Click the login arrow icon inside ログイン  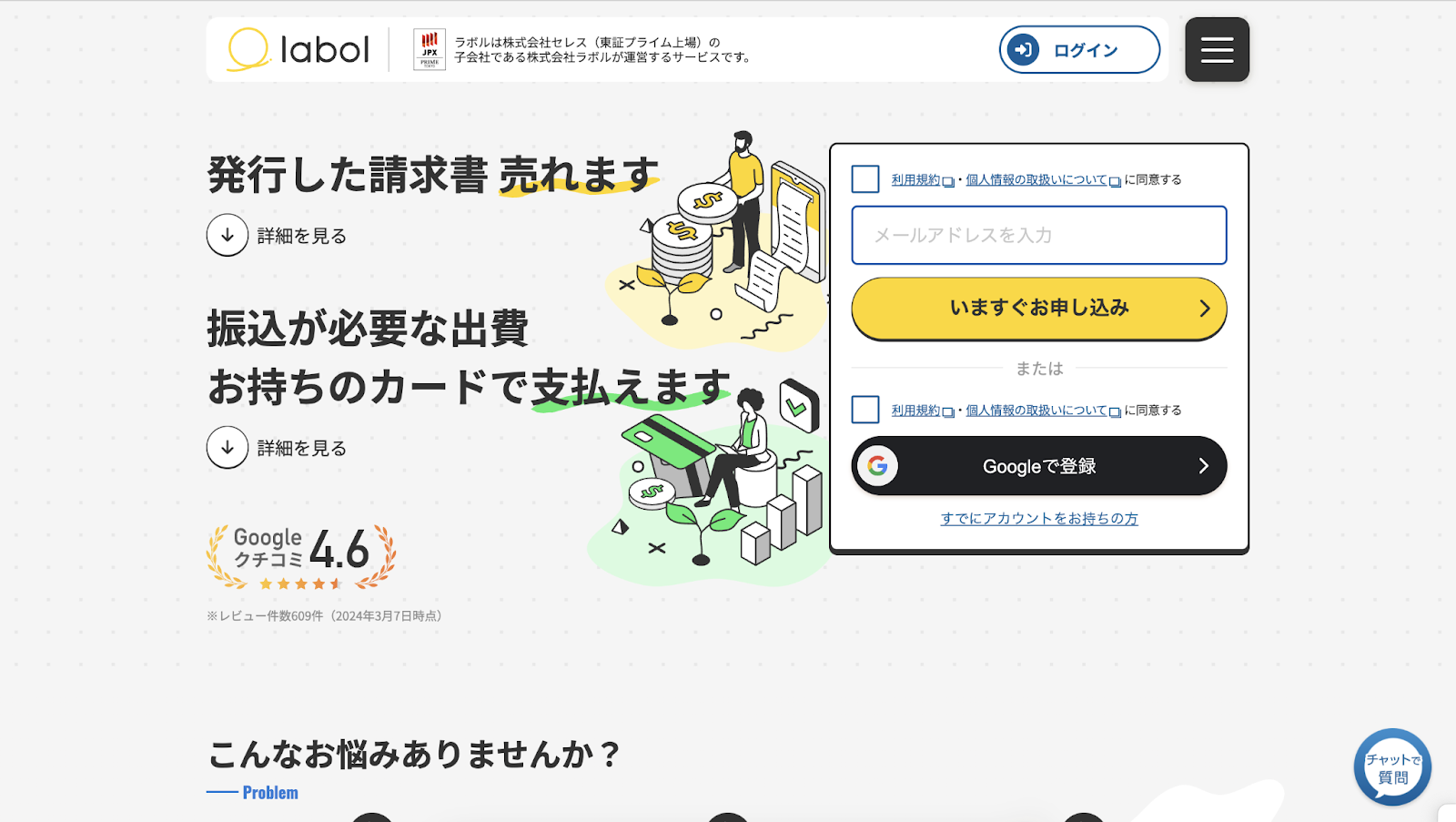tap(1024, 49)
